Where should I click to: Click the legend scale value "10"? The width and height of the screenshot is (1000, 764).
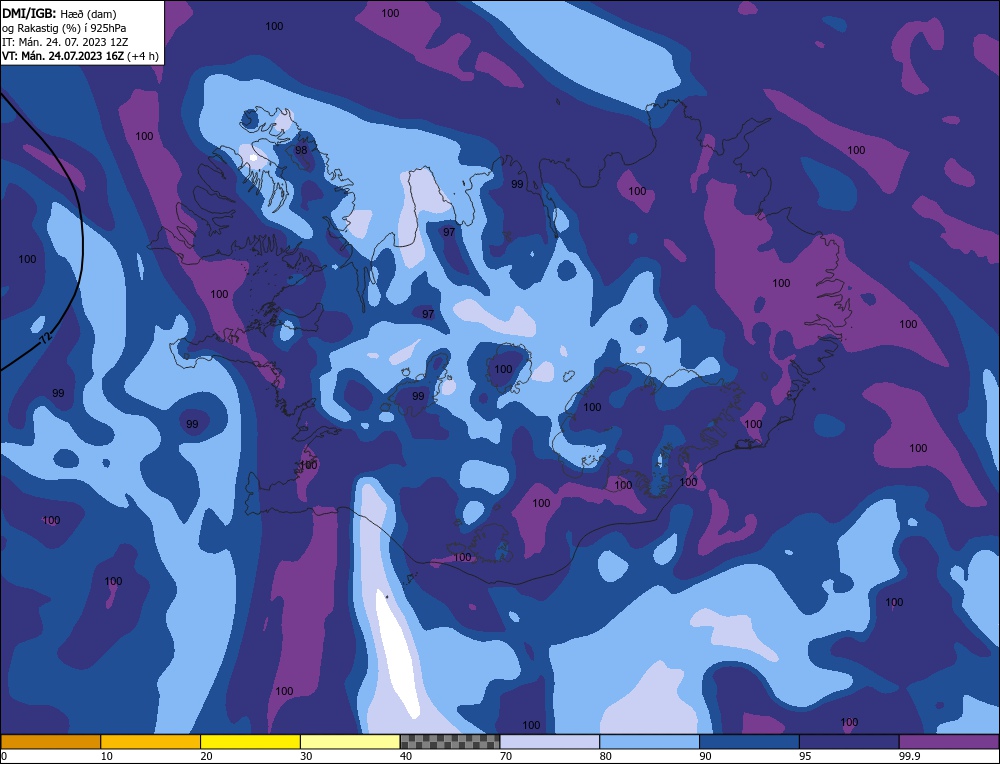(107, 756)
